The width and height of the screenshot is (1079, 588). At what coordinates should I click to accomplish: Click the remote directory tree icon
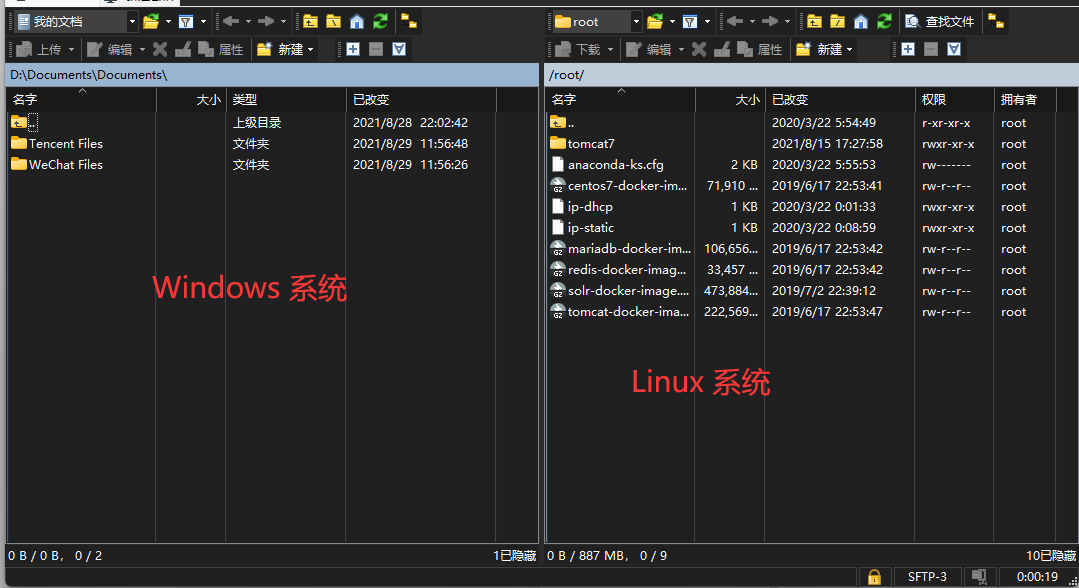(996, 22)
